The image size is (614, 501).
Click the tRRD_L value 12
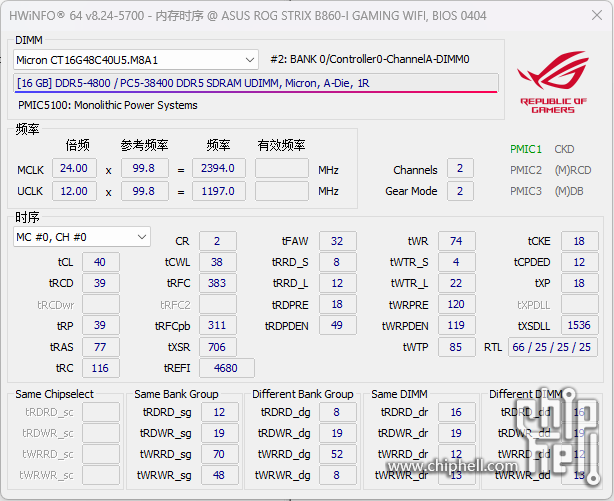click(338, 283)
